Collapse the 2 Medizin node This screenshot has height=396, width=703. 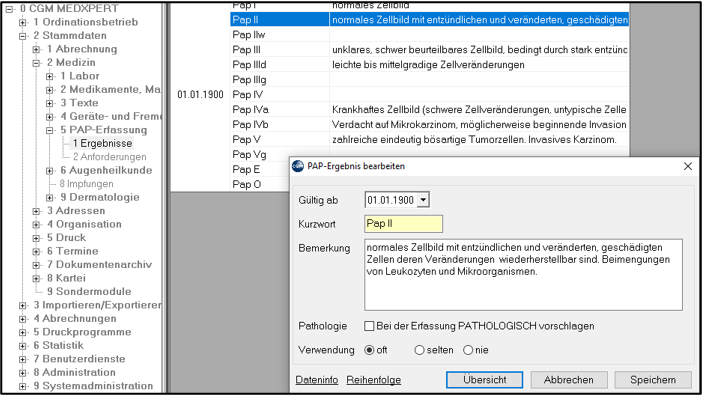pyautogui.click(x=36, y=63)
